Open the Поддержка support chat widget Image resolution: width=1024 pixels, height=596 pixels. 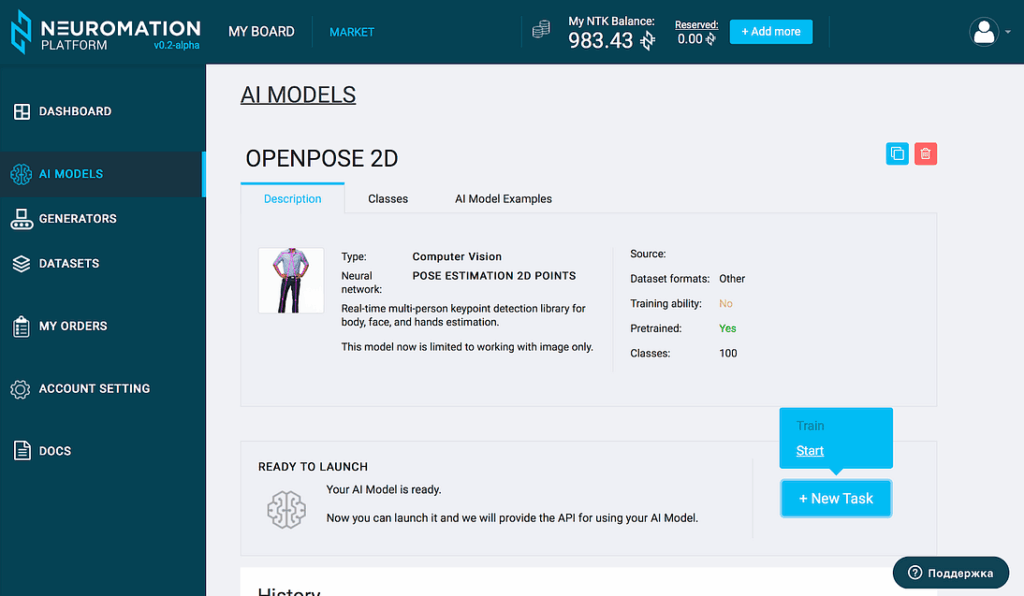coord(950,573)
